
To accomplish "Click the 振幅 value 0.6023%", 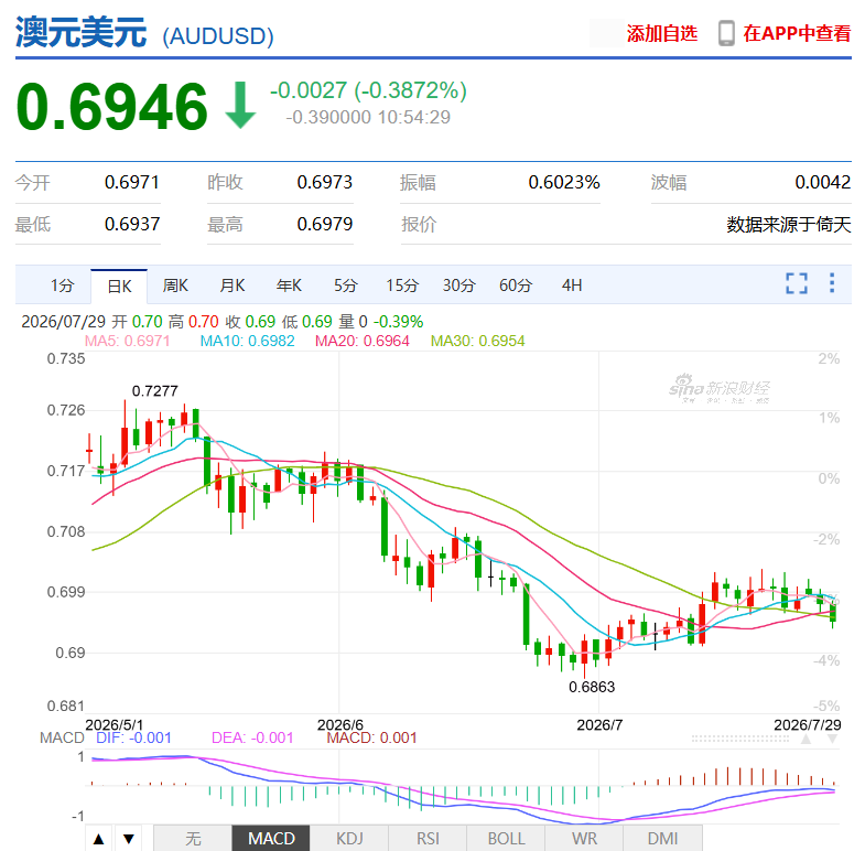I will coord(564,182).
